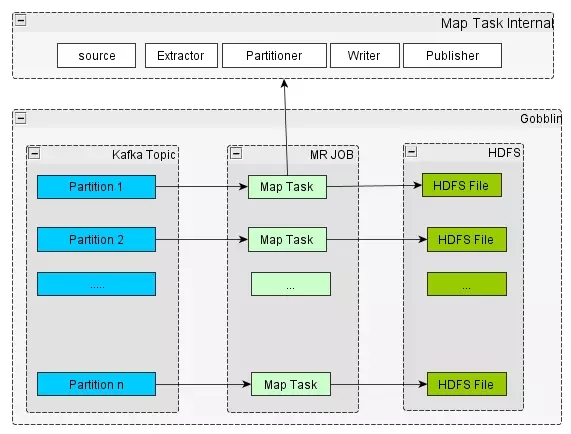The image size is (571, 434).
Task: Select the blue ellipsis partition box
Action: (97, 284)
